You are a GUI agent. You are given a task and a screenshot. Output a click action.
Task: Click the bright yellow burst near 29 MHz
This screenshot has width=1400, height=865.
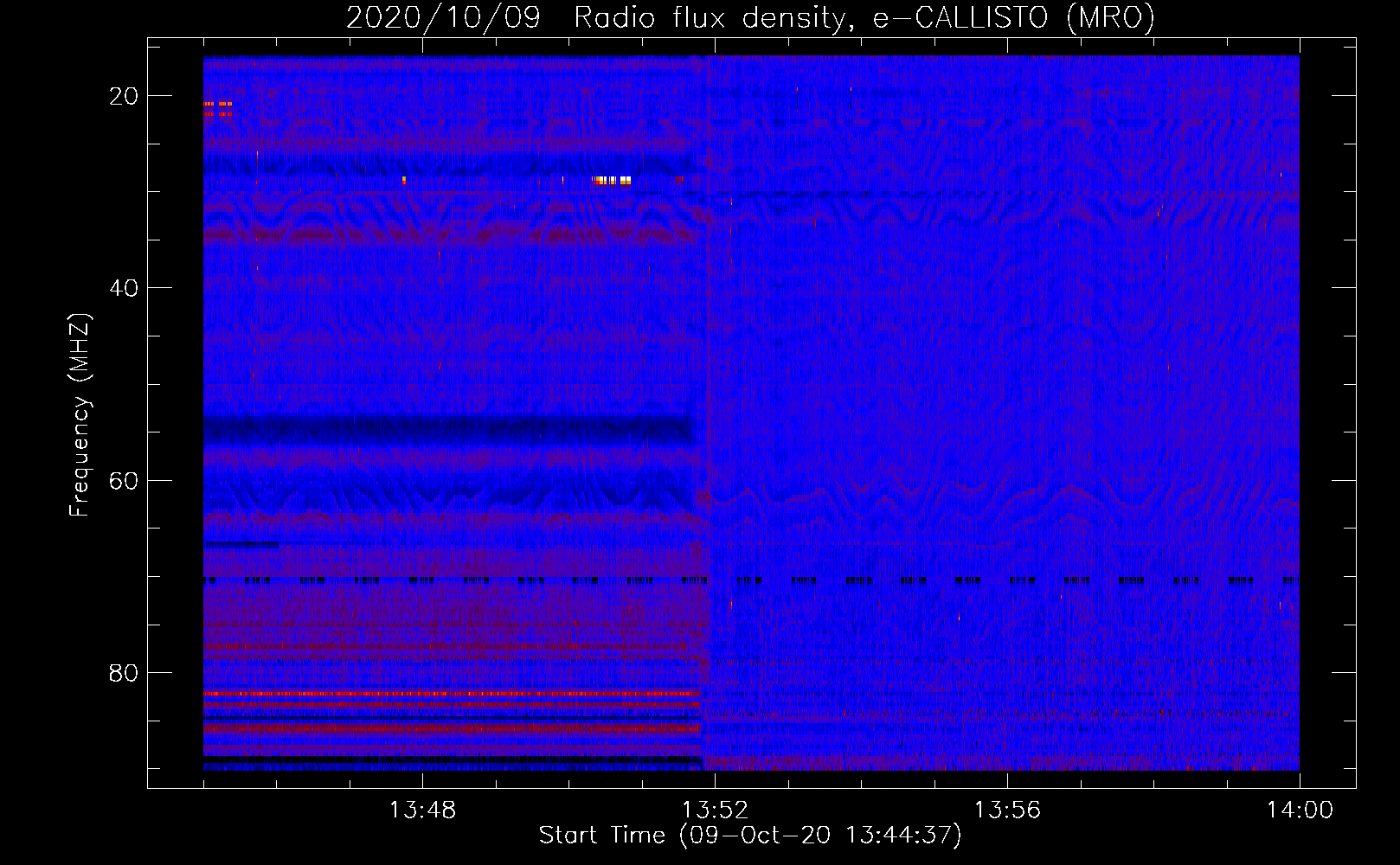[x=612, y=181]
